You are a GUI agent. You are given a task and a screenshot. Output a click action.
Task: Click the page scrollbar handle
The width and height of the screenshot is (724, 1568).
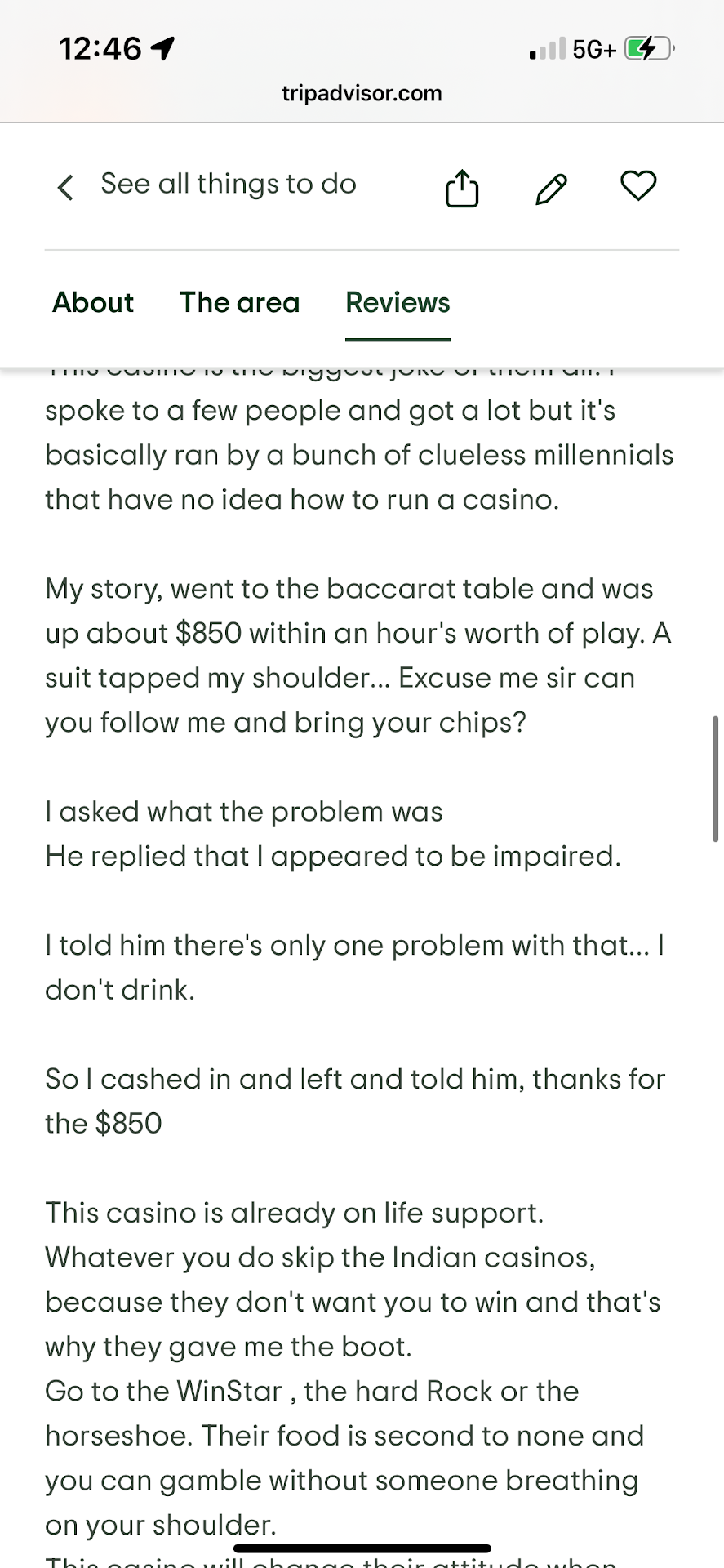coord(715,778)
